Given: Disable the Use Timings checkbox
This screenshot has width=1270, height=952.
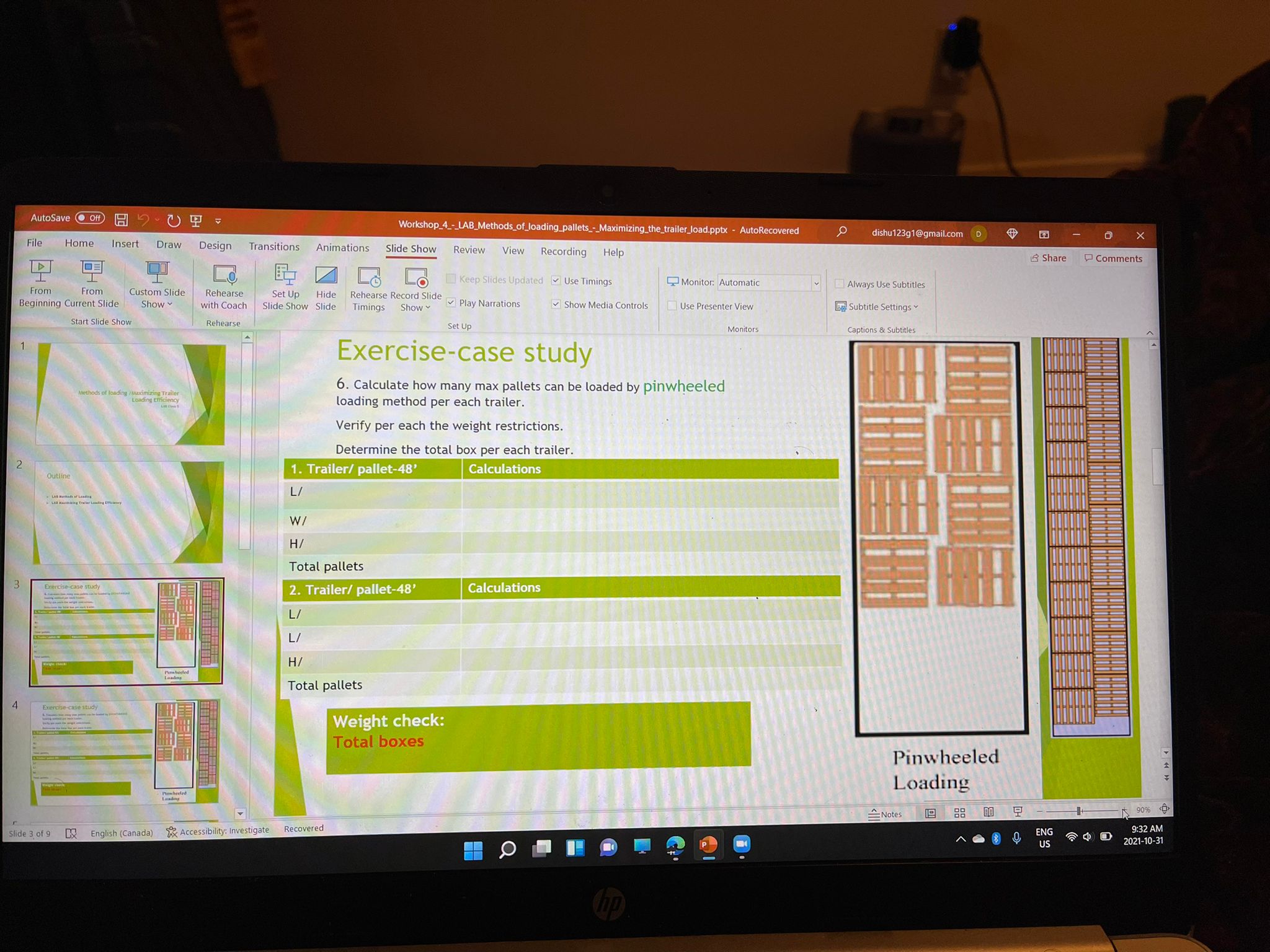Looking at the screenshot, I should 556,281.
